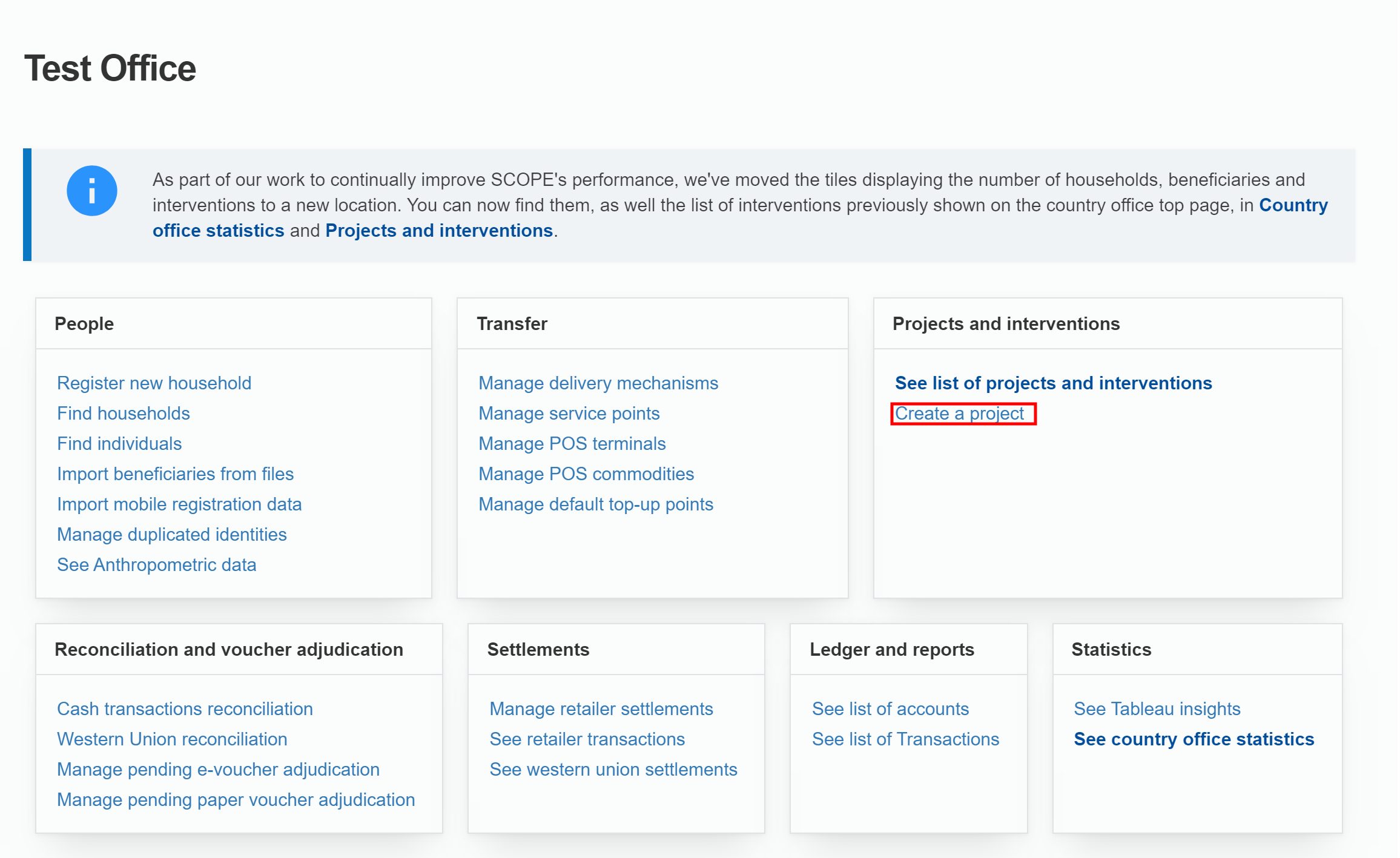Open Manage pending paper voucher adjudication

(x=236, y=800)
